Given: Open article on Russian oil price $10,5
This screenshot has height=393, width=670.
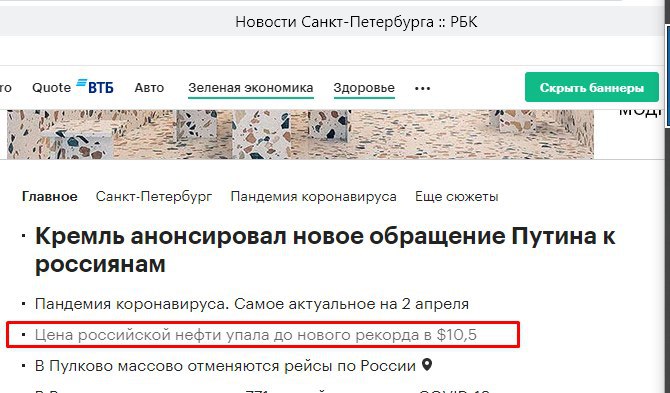Looking at the screenshot, I should click(x=256, y=334).
